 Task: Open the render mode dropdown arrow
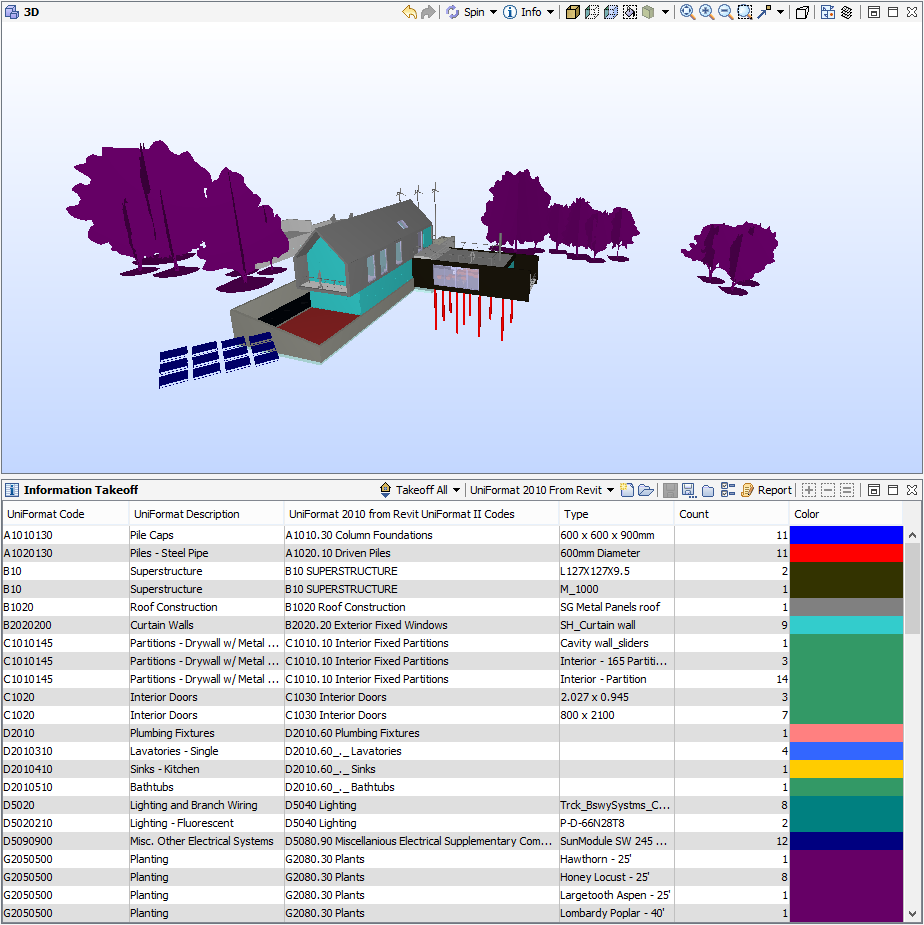click(666, 12)
